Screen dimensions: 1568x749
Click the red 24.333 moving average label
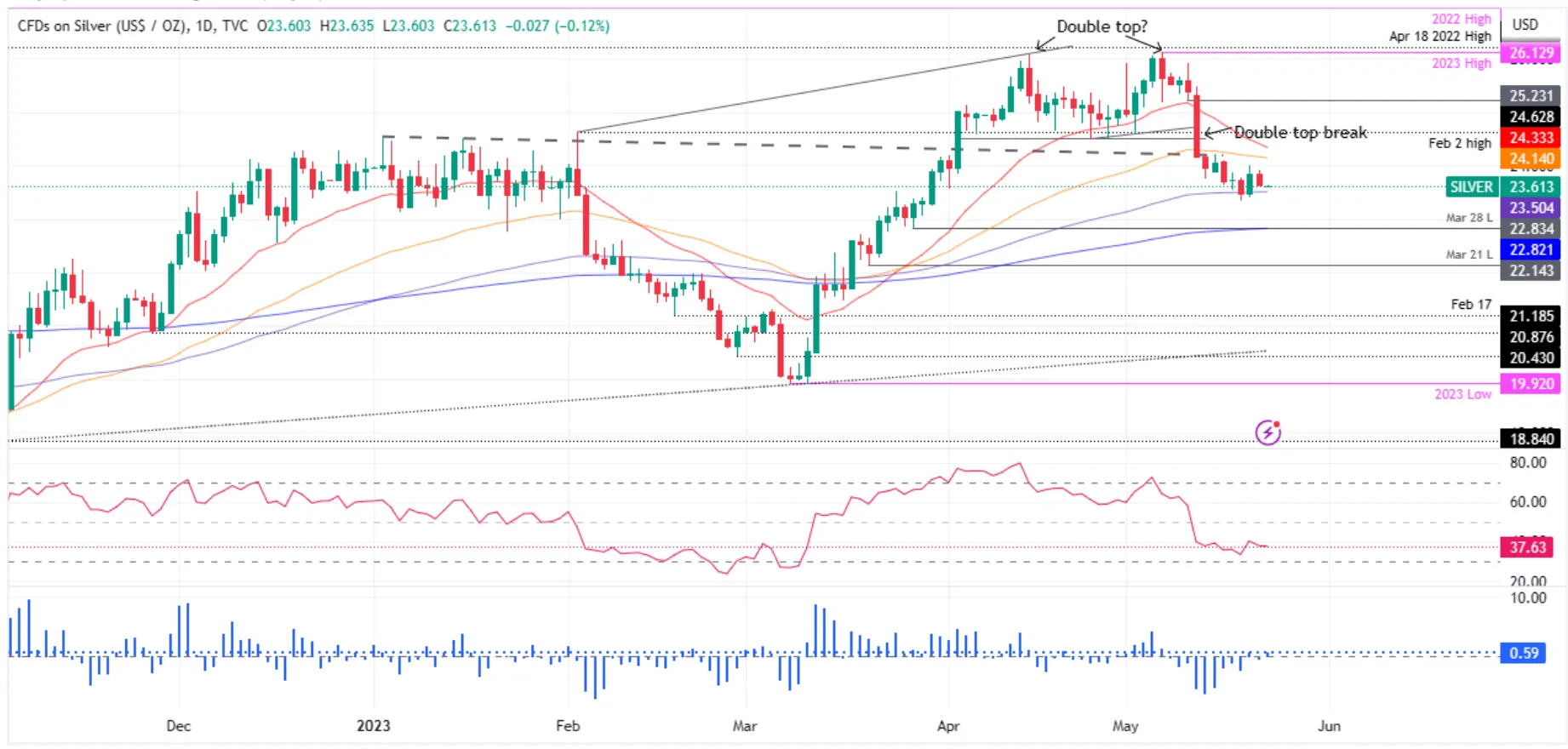coord(1531,138)
